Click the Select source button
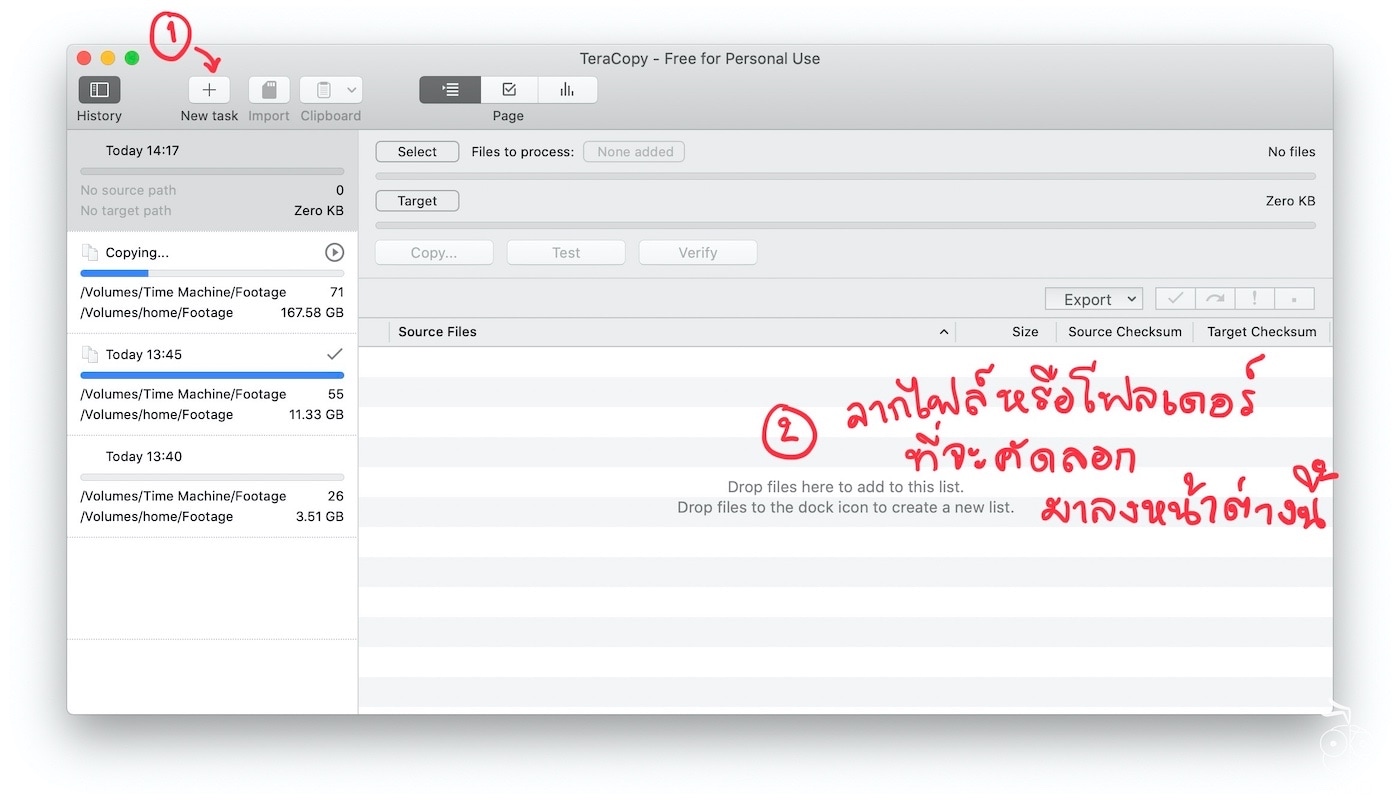This screenshot has width=1400, height=803. 417,152
